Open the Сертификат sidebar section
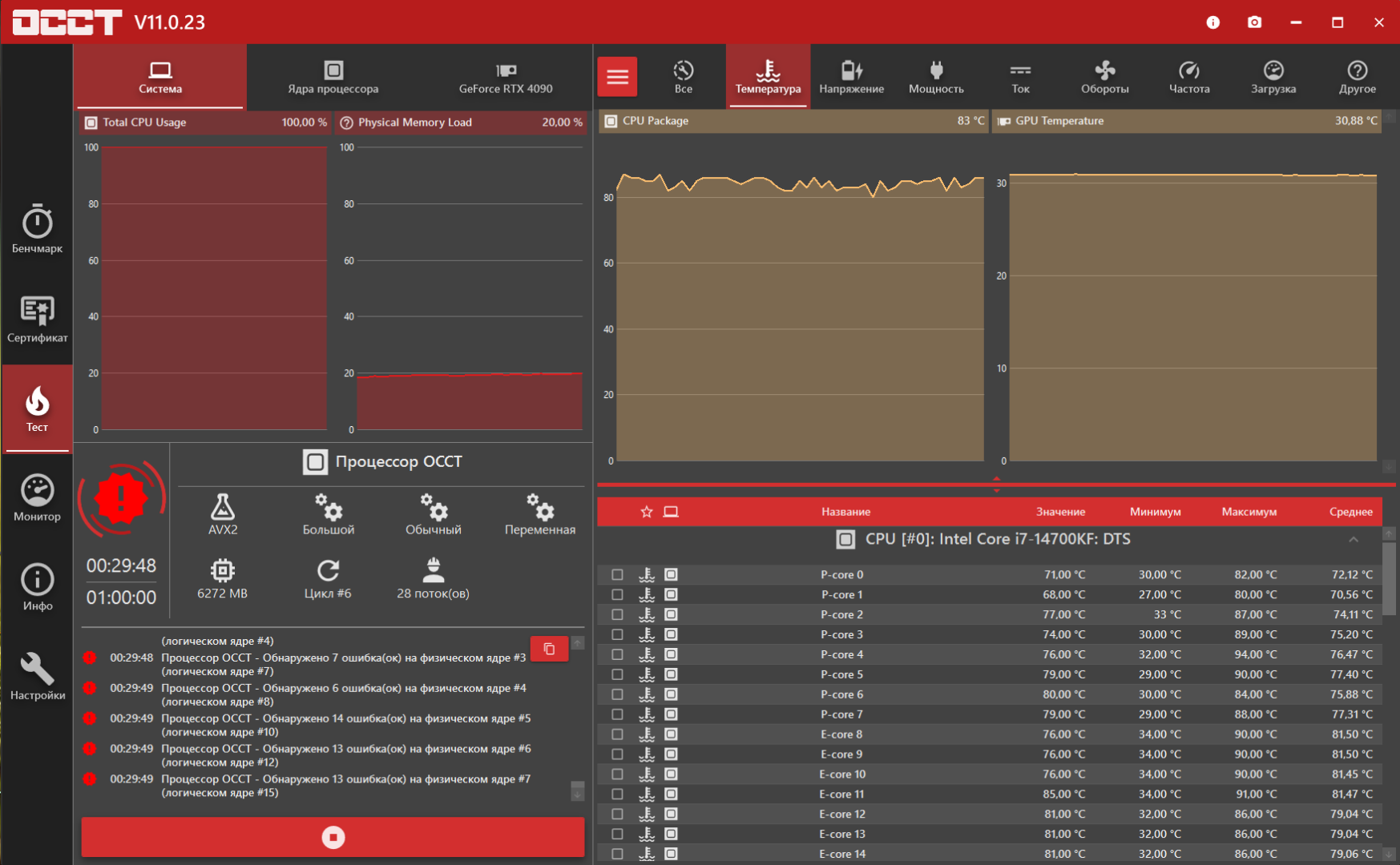The width and height of the screenshot is (1400, 865). [x=37, y=319]
